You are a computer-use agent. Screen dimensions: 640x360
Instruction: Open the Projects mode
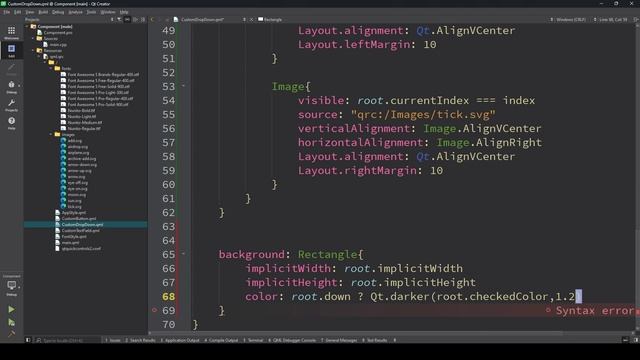pyautogui.click(x=11, y=104)
